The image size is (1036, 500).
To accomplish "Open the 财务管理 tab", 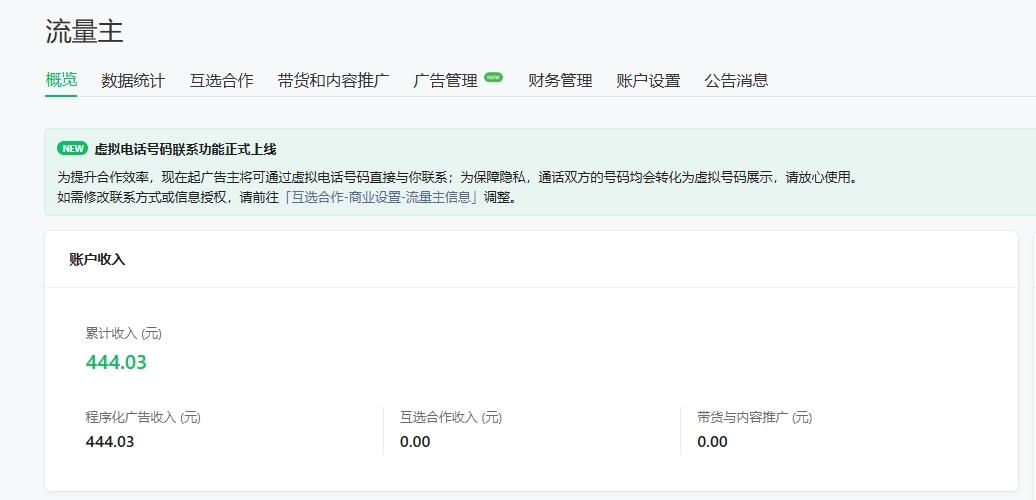I will 560,80.
